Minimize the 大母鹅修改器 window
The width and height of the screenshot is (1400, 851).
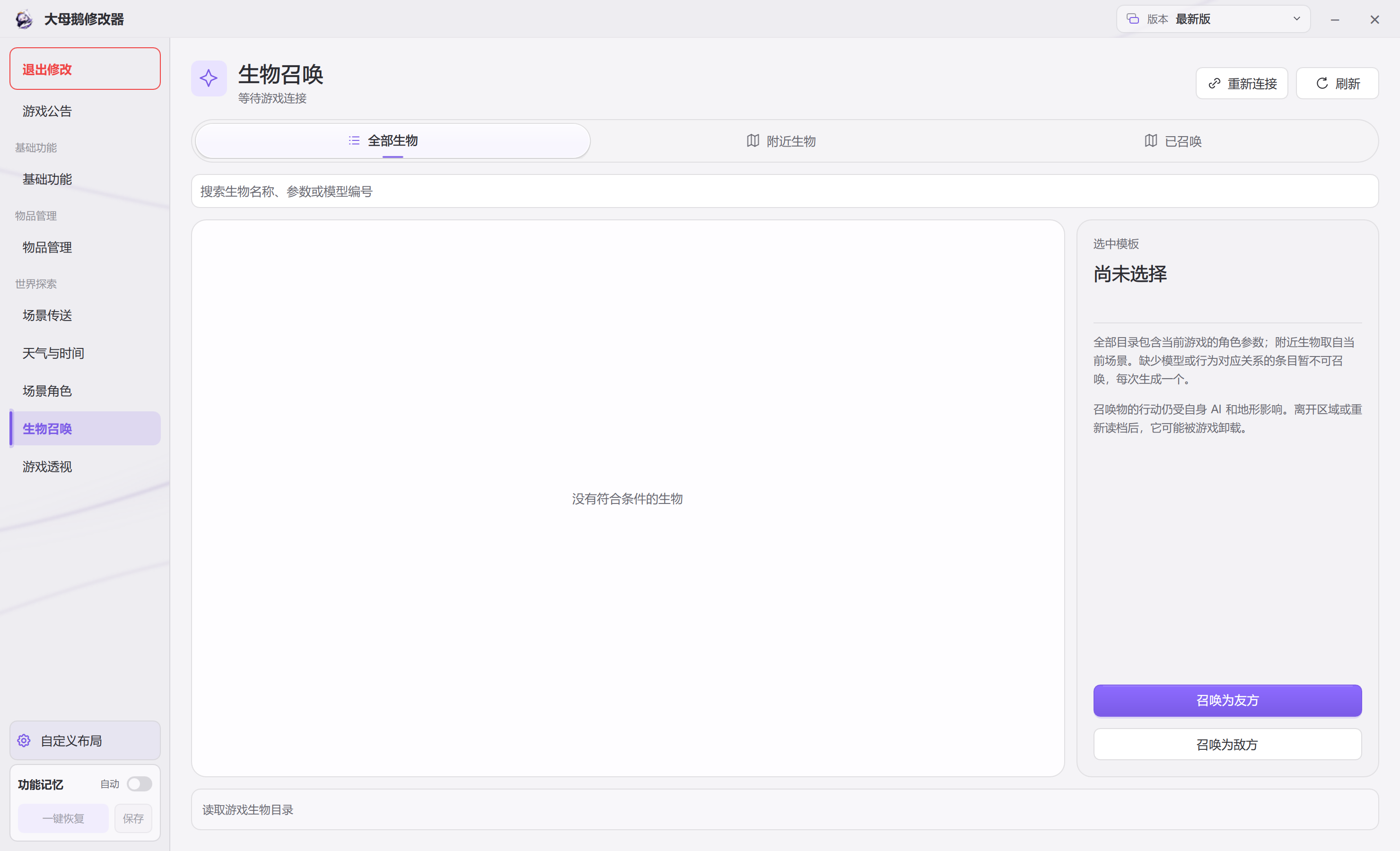[x=1335, y=19]
